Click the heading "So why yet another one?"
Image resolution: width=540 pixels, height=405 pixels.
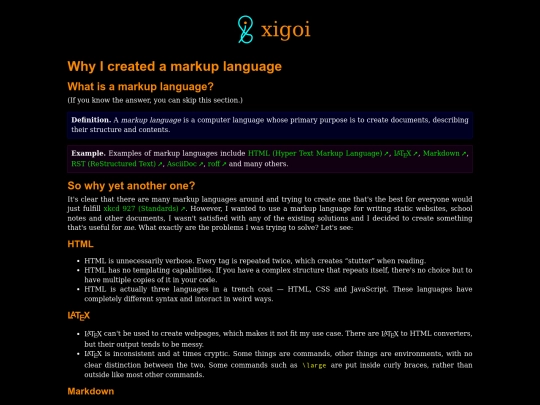(131, 186)
